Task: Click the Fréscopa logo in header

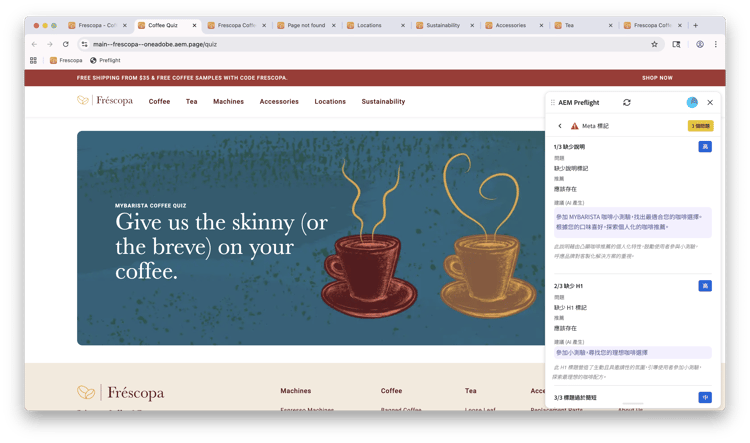Action: (x=105, y=100)
